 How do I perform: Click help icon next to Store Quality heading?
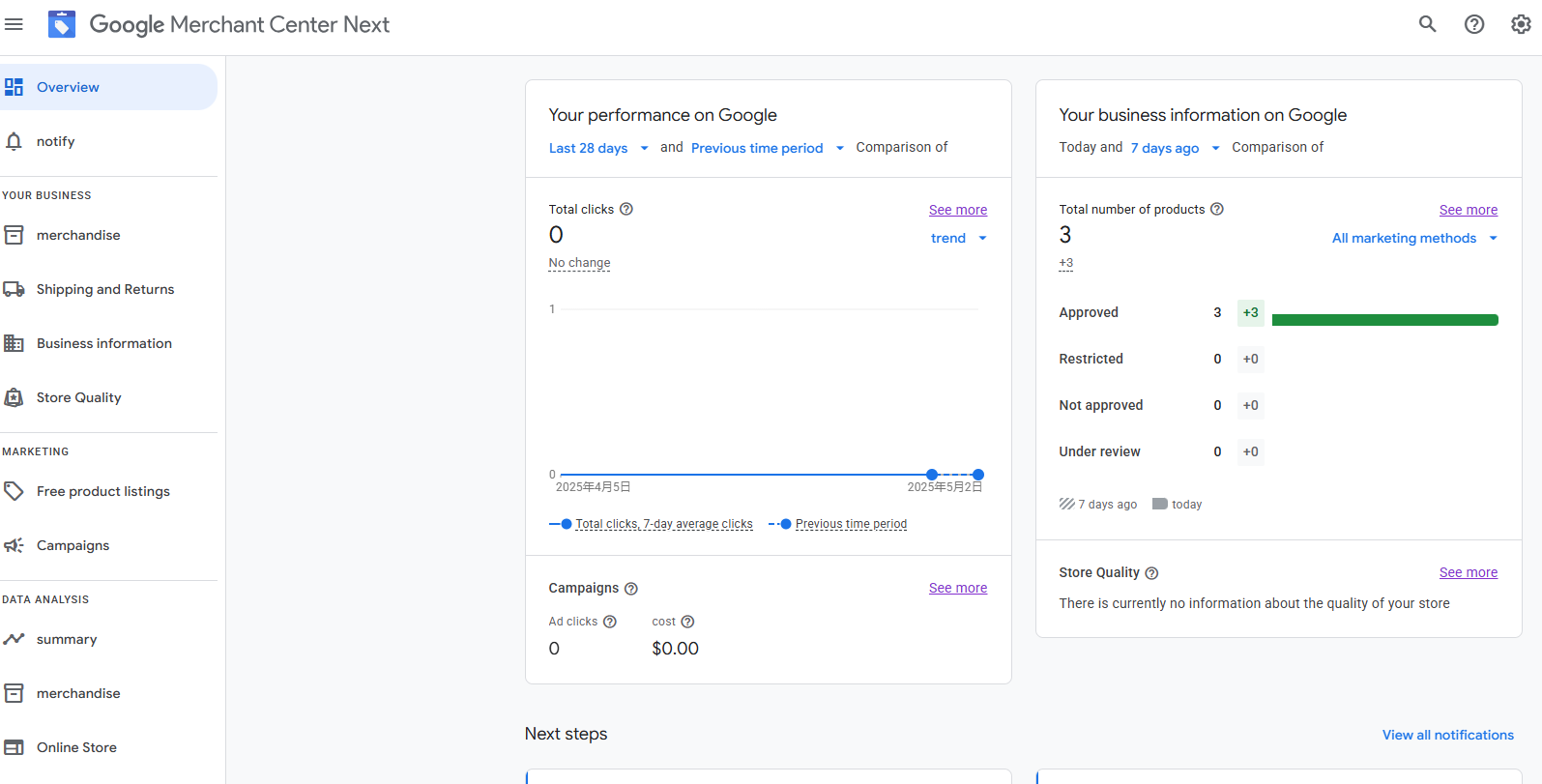[x=1151, y=573]
